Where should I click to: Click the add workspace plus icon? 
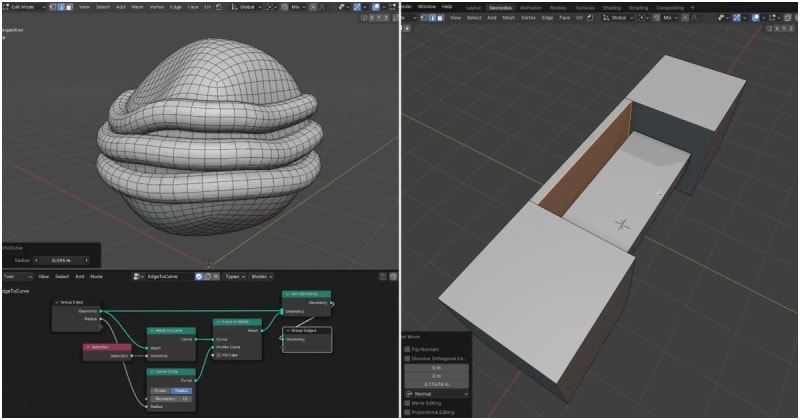click(691, 6)
